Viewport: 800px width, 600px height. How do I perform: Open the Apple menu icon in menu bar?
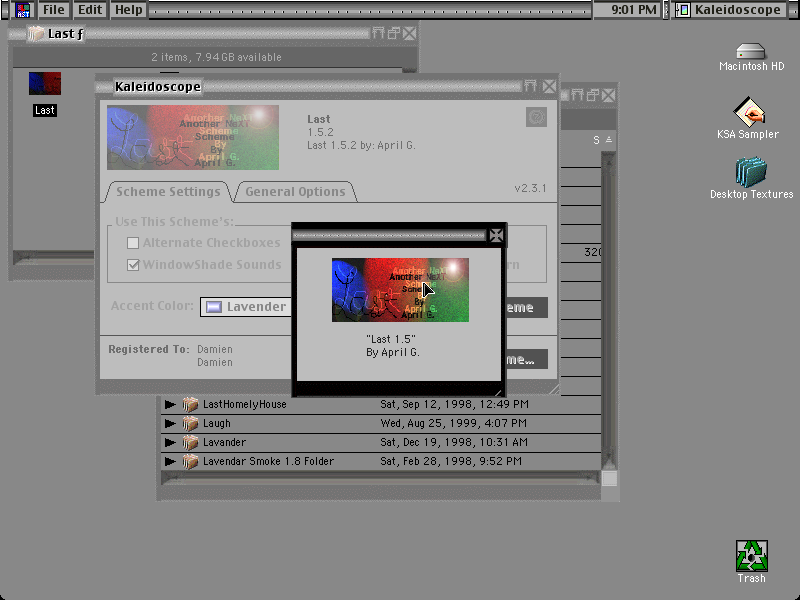23,9
